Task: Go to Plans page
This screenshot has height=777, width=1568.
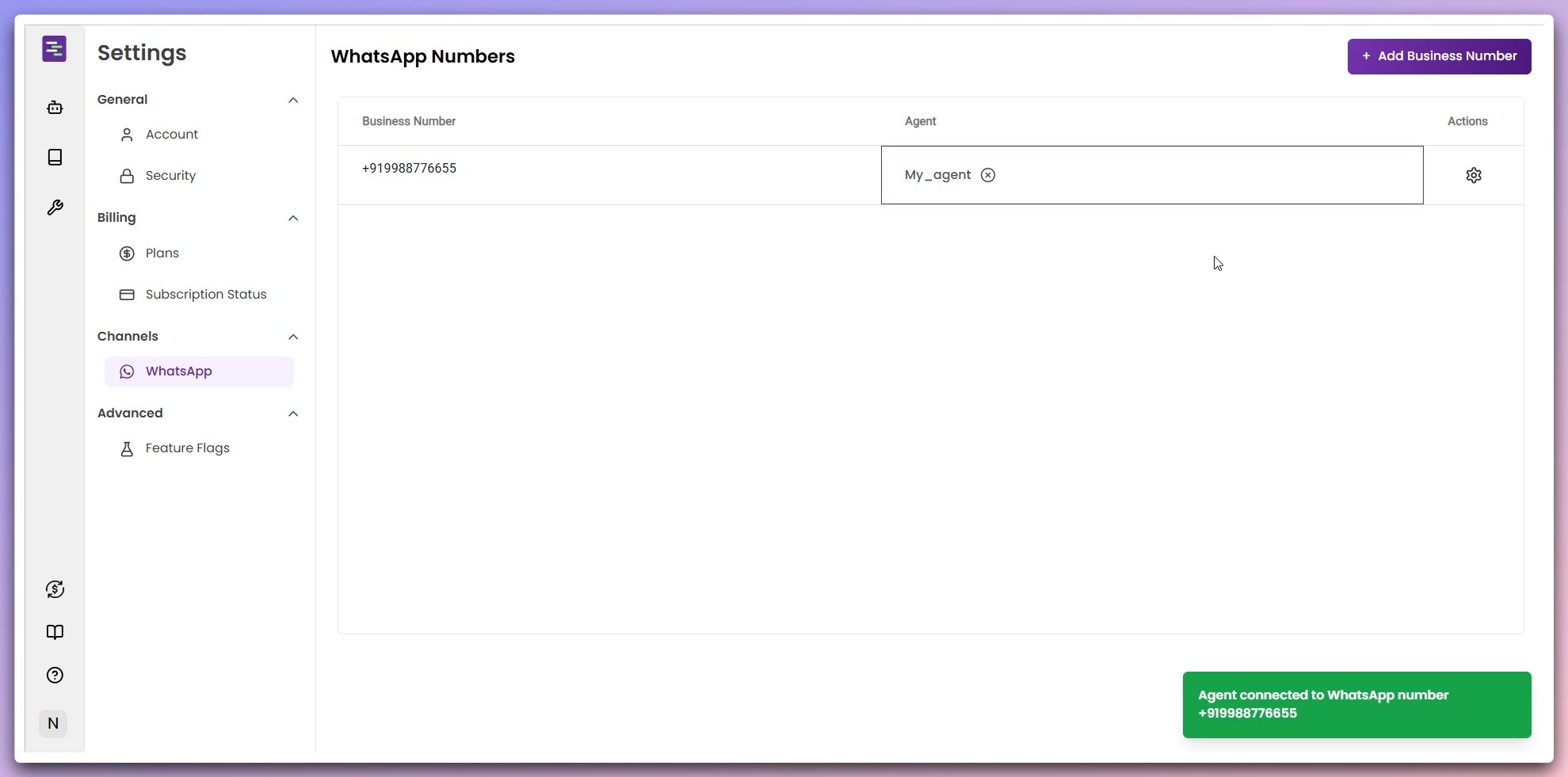Action: click(199, 253)
